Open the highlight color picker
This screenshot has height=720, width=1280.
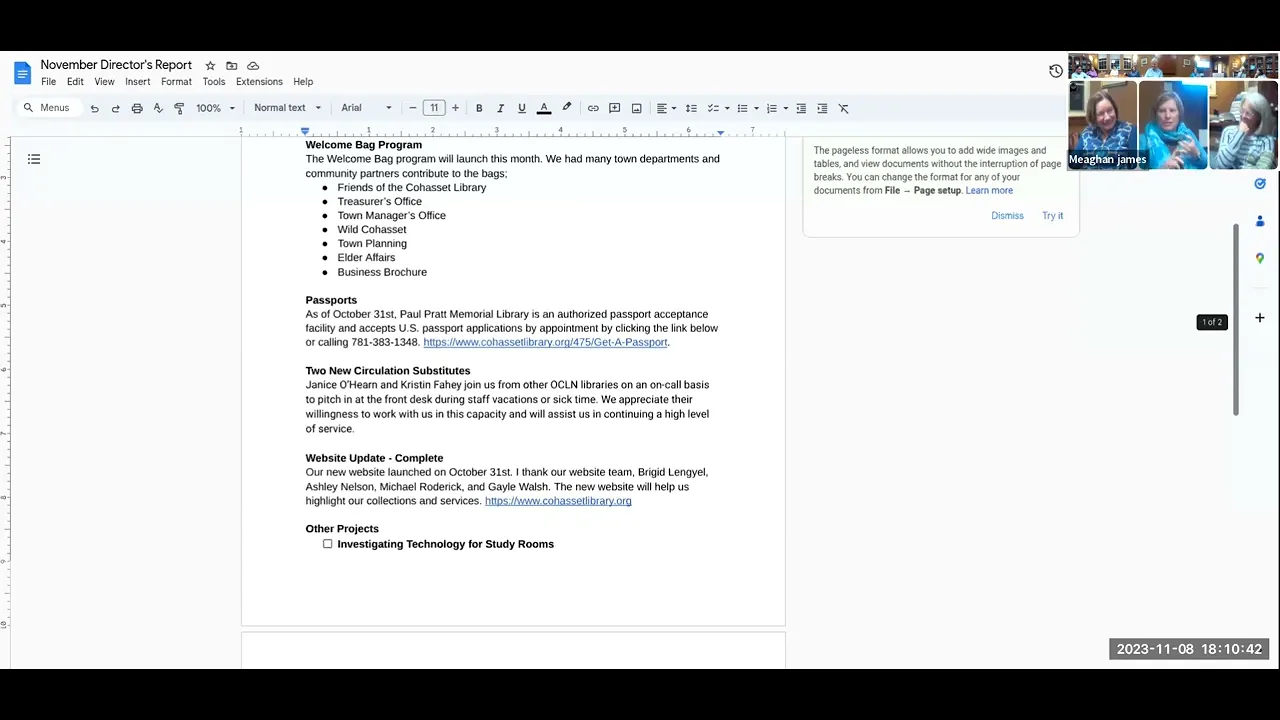coord(566,108)
